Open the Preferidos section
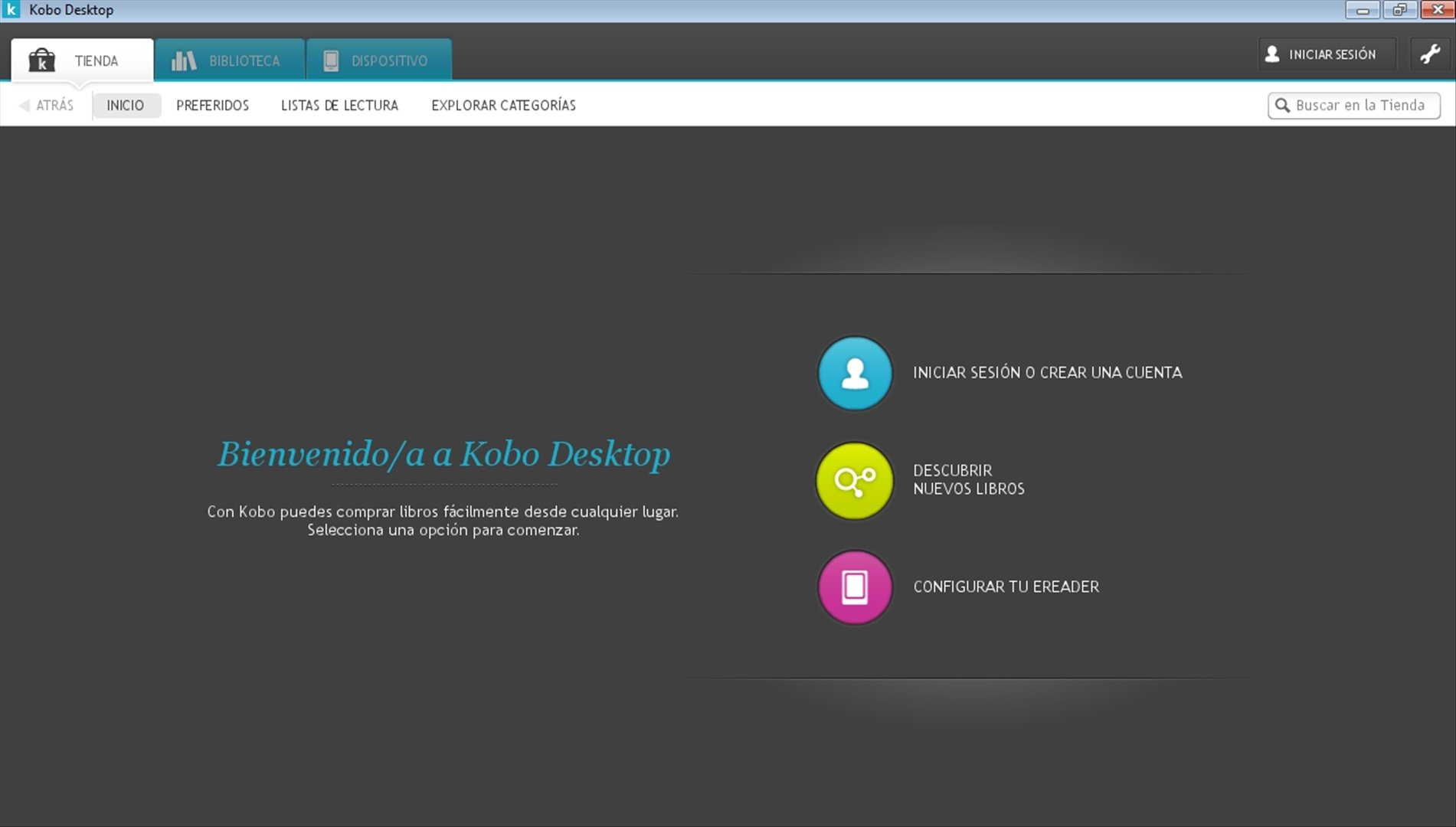 click(213, 106)
